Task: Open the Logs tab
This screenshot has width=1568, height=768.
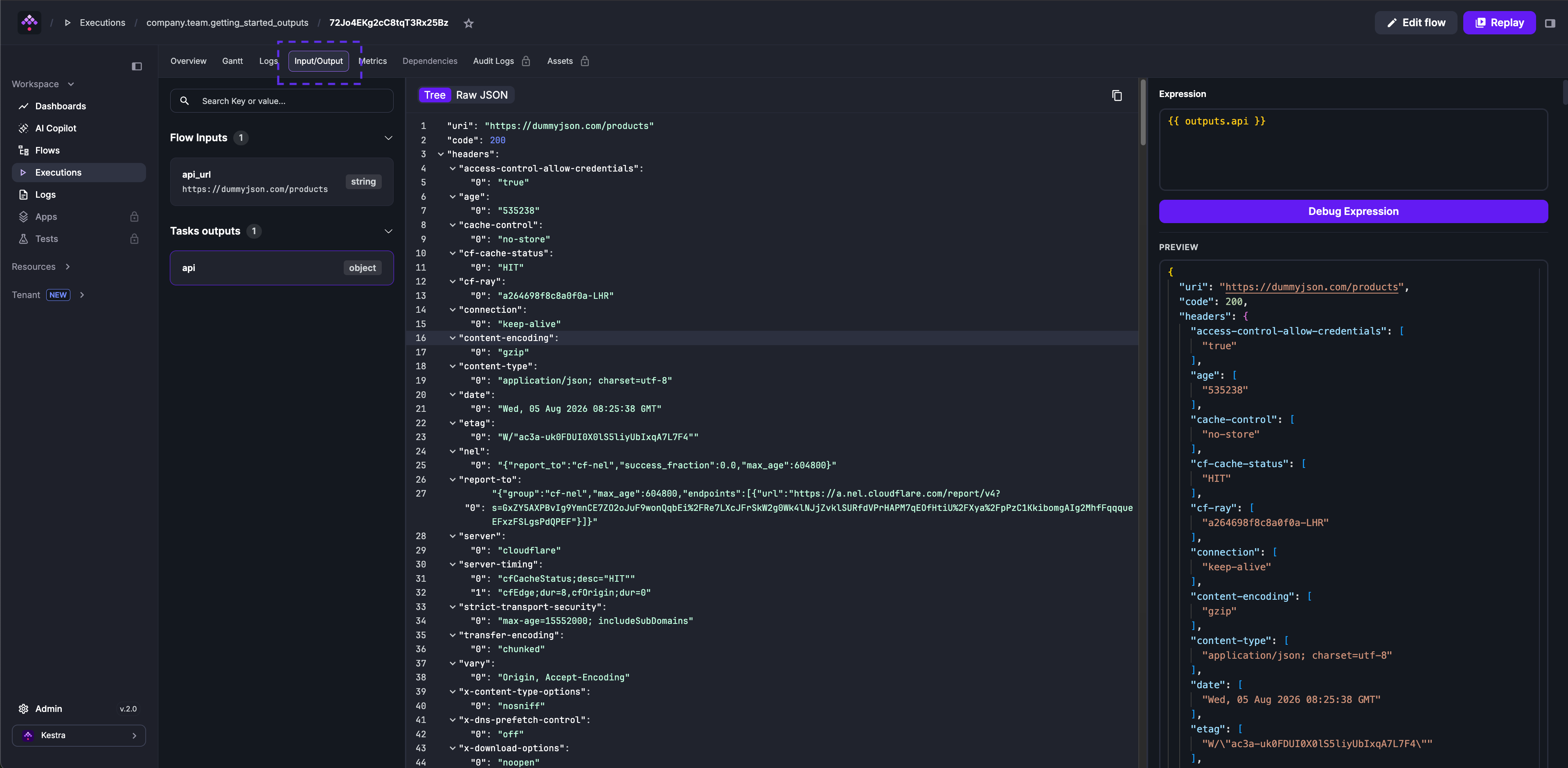Action: [268, 61]
